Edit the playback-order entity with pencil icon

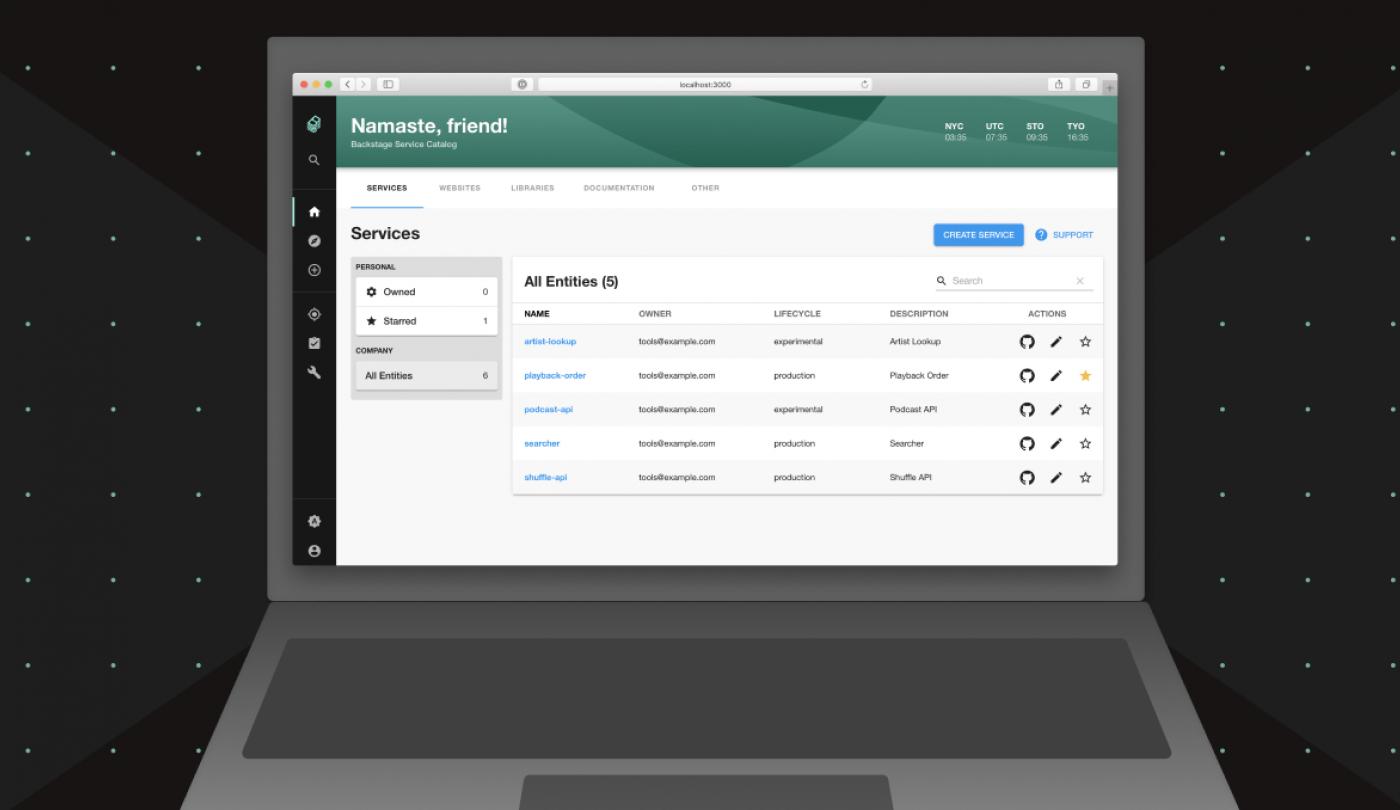coord(1056,376)
